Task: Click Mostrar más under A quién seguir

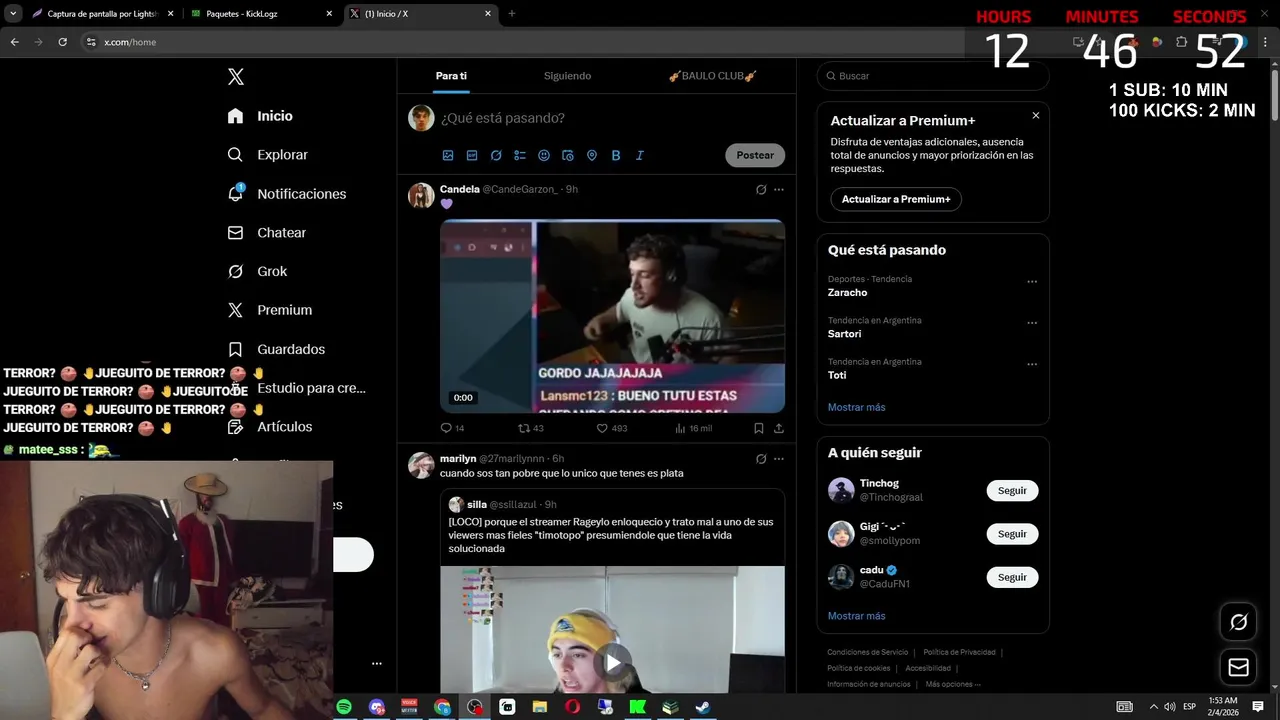Action: [856, 616]
